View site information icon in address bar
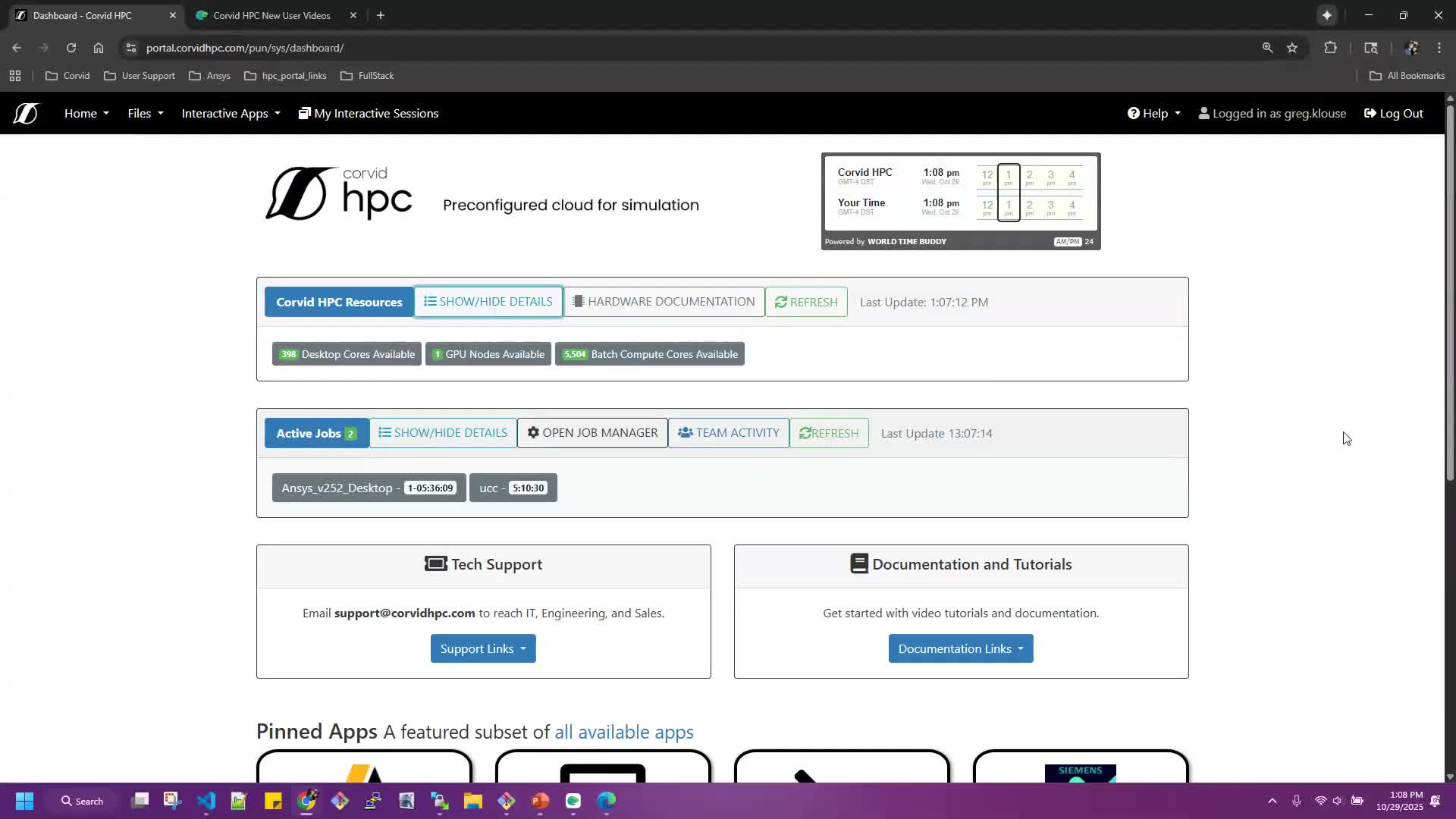This screenshot has height=819, width=1456. pos(131,48)
